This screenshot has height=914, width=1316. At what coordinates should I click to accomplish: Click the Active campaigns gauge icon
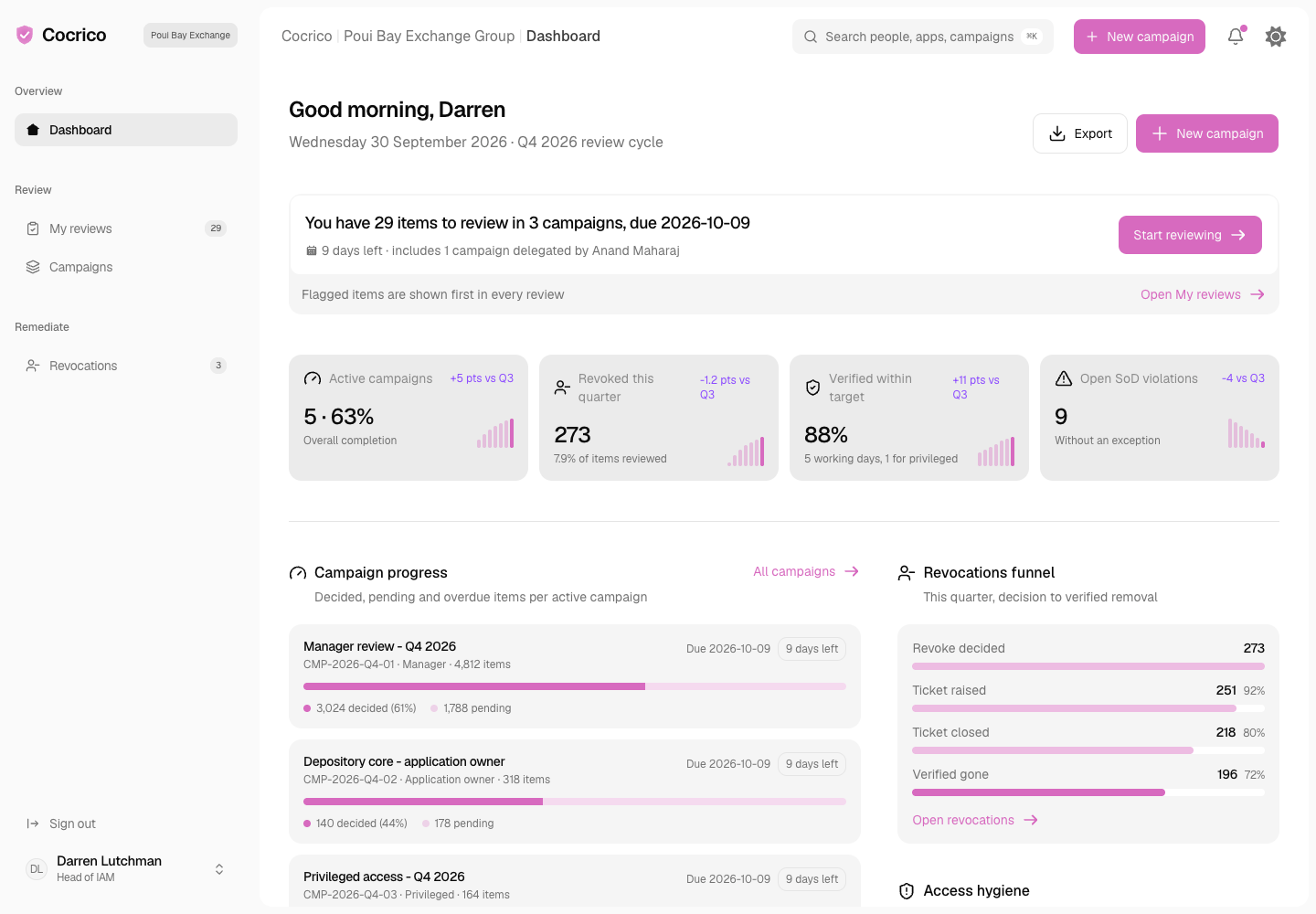click(313, 378)
